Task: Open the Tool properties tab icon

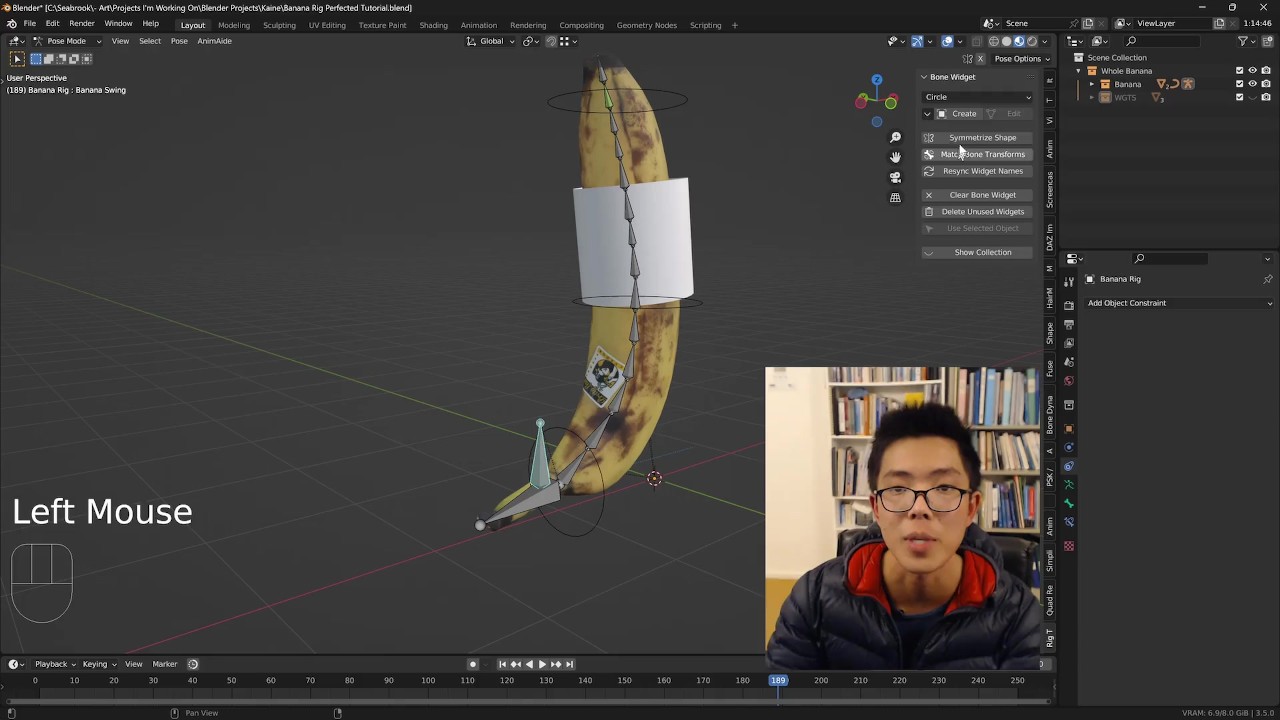Action: pyautogui.click(x=1069, y=282)
